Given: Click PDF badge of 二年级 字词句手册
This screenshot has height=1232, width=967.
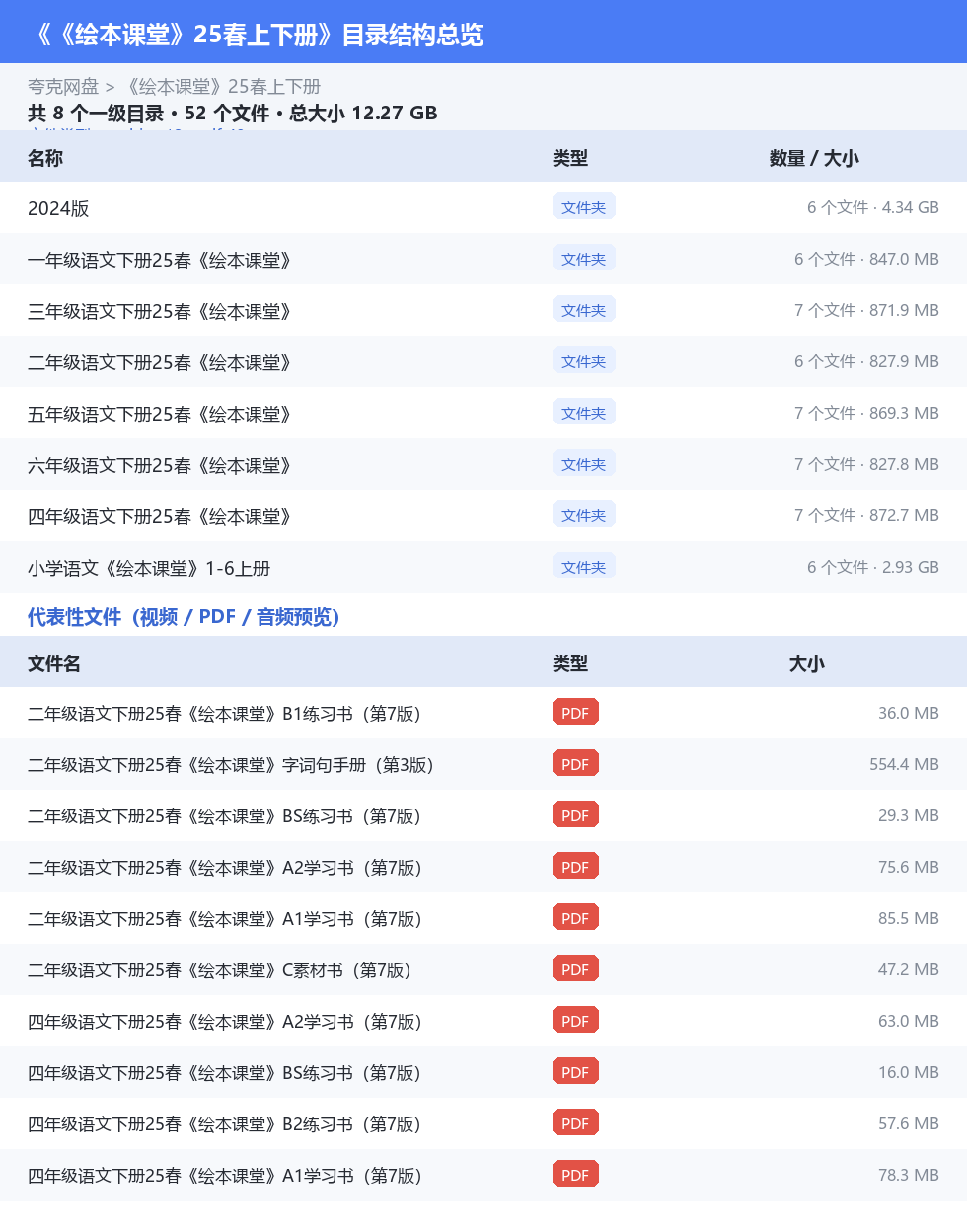Looking at the screenshot, I should 575,763.
